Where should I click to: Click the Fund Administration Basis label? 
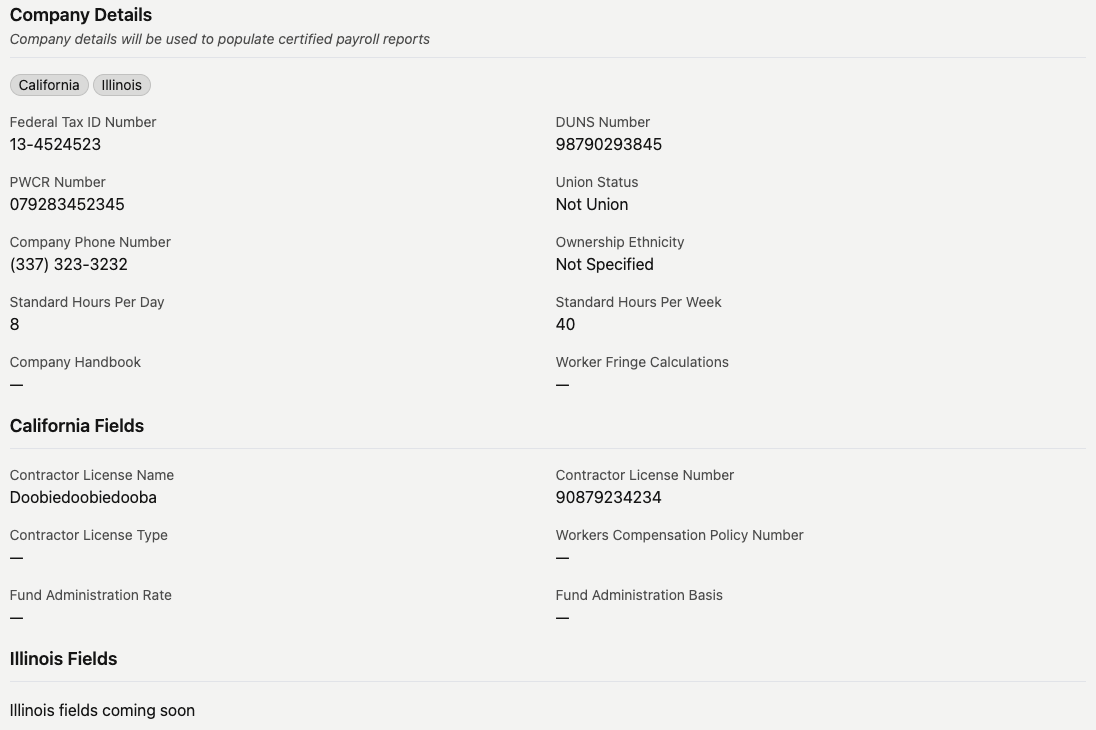(638, 595)
